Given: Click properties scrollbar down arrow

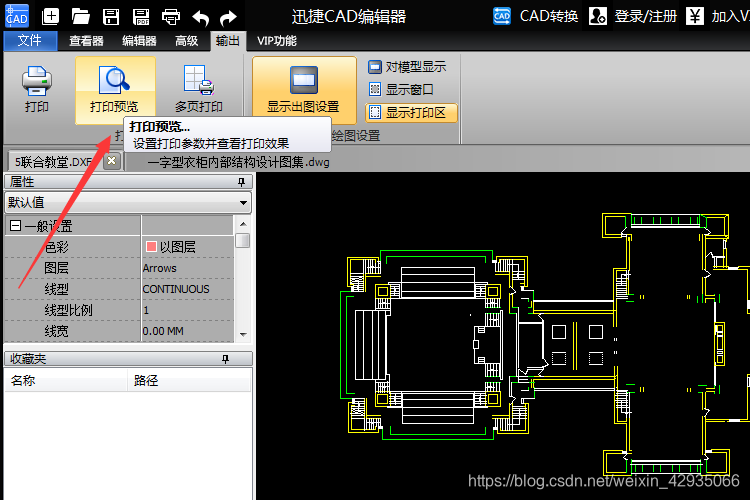Looking at the screenshot, I should 243,334.
